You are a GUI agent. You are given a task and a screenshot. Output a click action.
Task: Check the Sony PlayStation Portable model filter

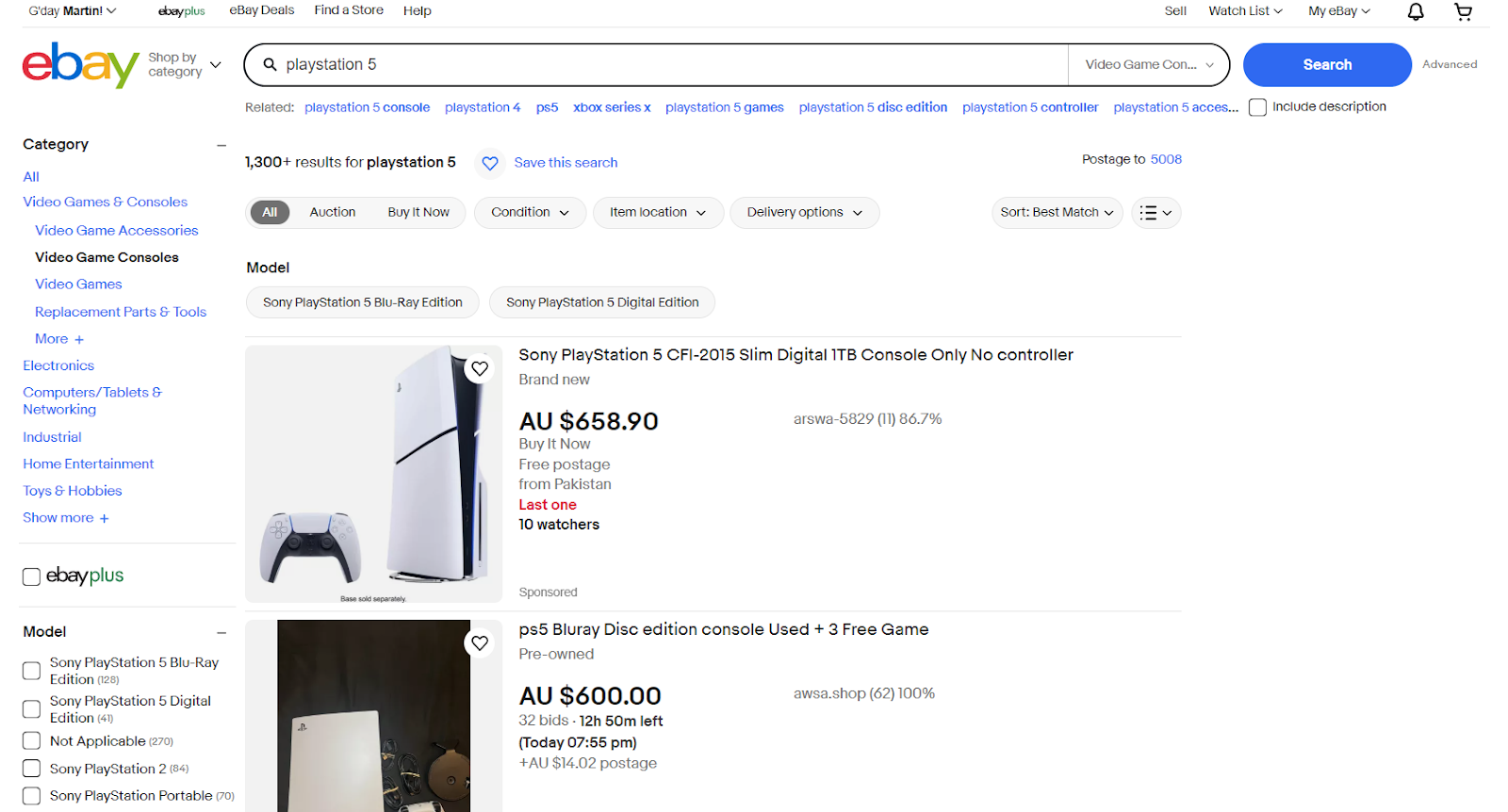(x=31, y=796)
